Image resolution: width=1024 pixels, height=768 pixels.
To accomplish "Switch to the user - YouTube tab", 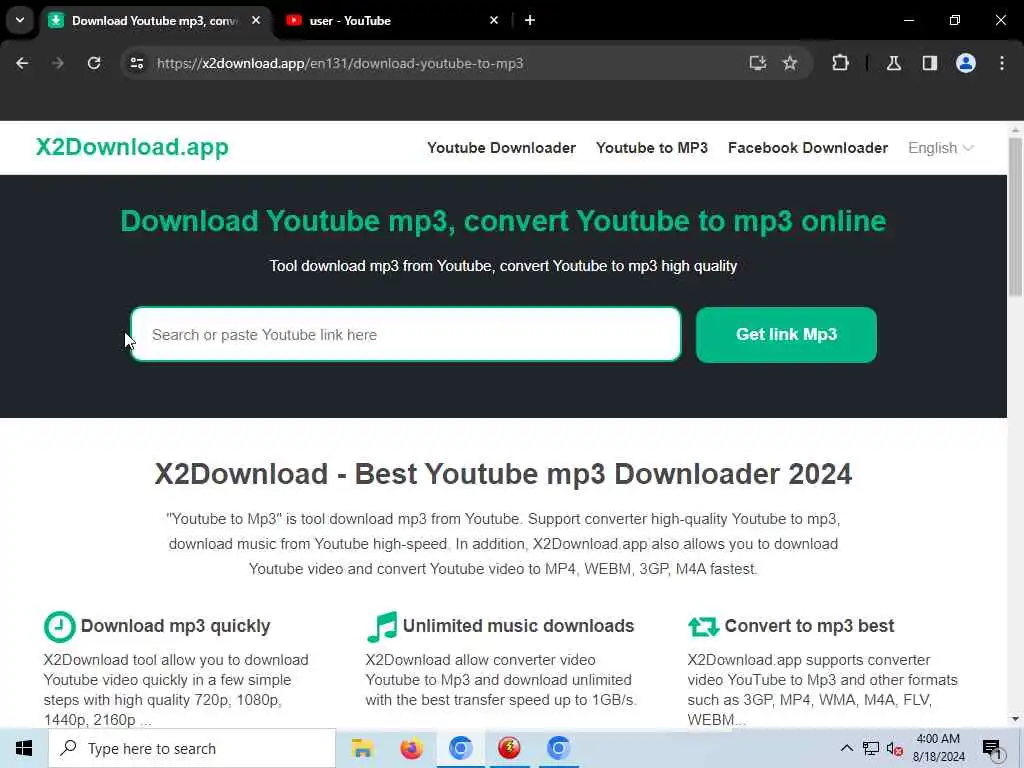I will tap(391, 21).
